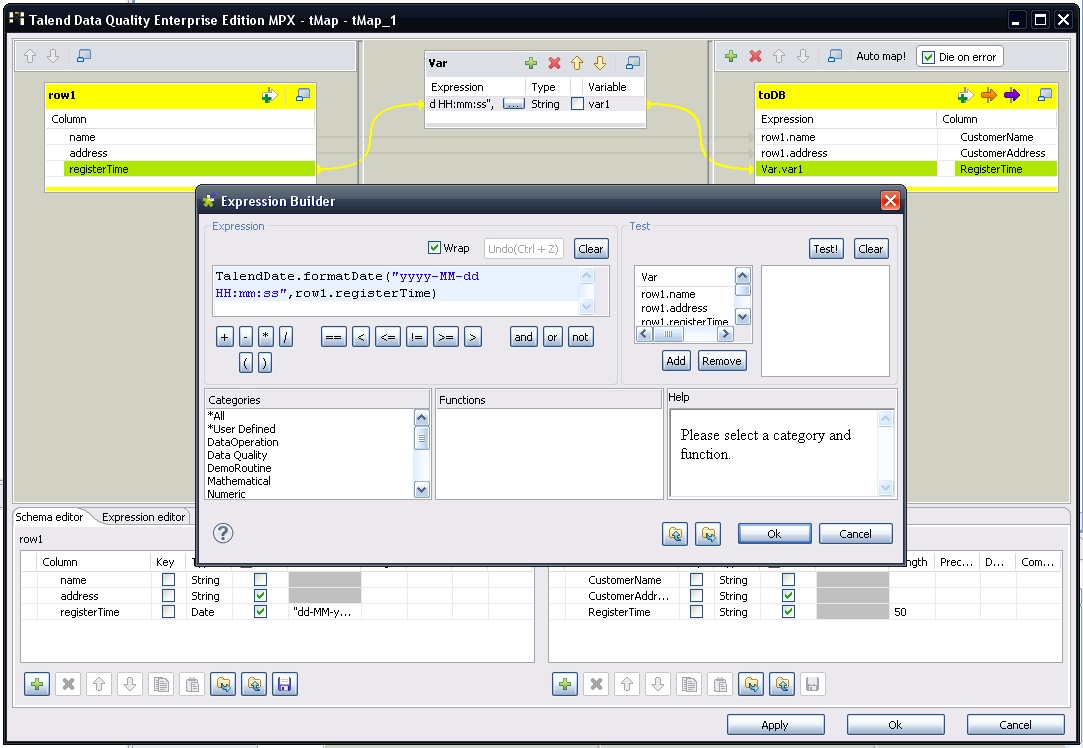Image resolution: width=1083 pixels, height=748 pixels.
Task: Toggle the Die on error checkbox
Action: click(x=928, y=57)
